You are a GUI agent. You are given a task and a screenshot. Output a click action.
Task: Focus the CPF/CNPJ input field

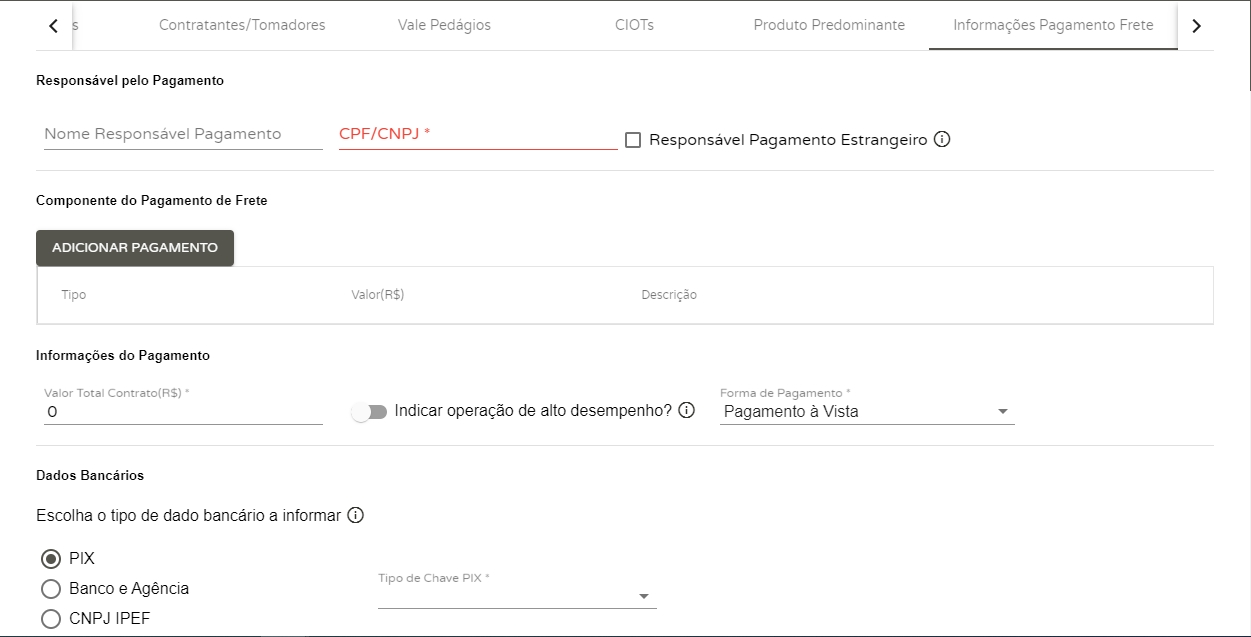tap(478, 135)
